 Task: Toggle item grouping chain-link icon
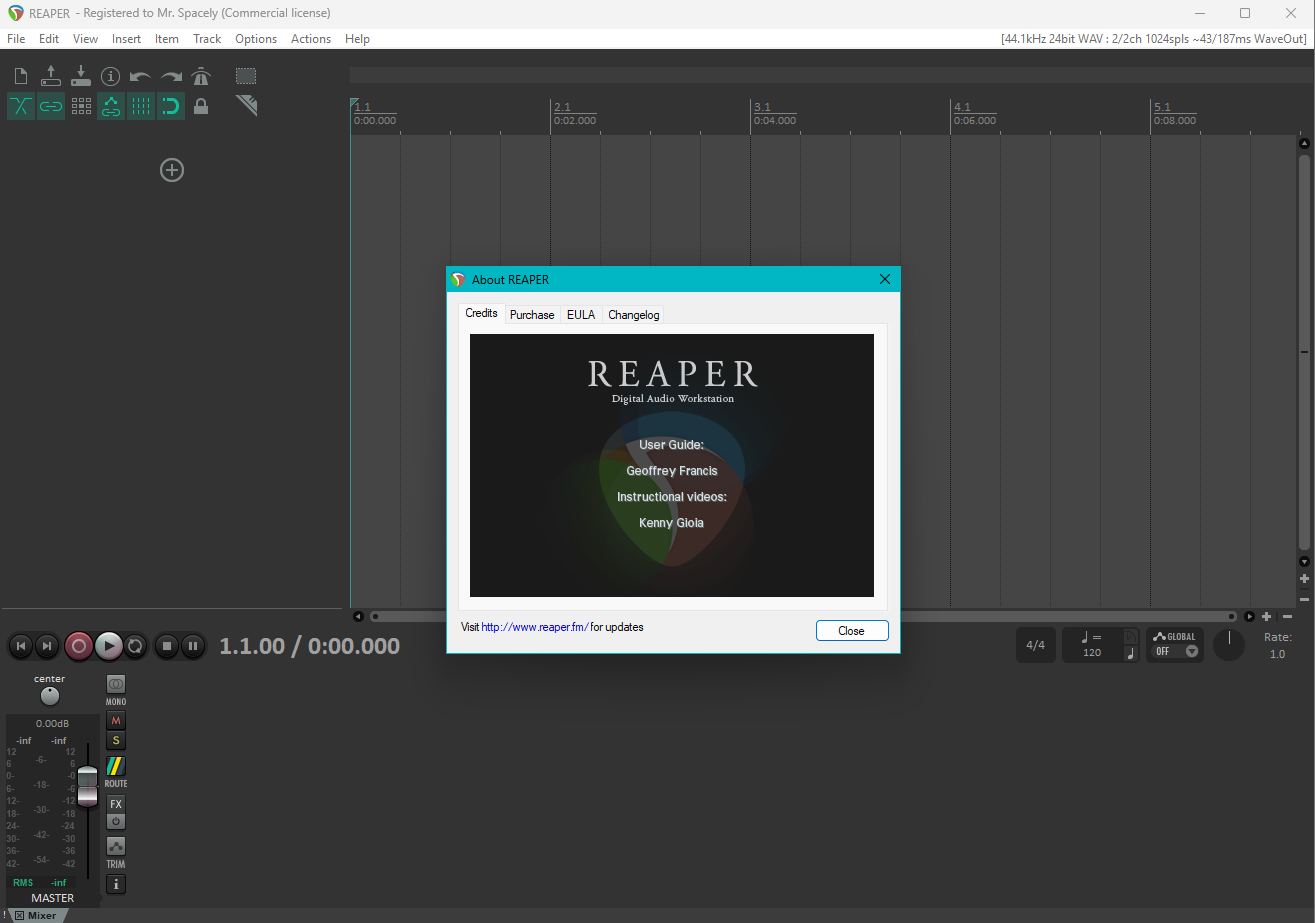[51, 106]
